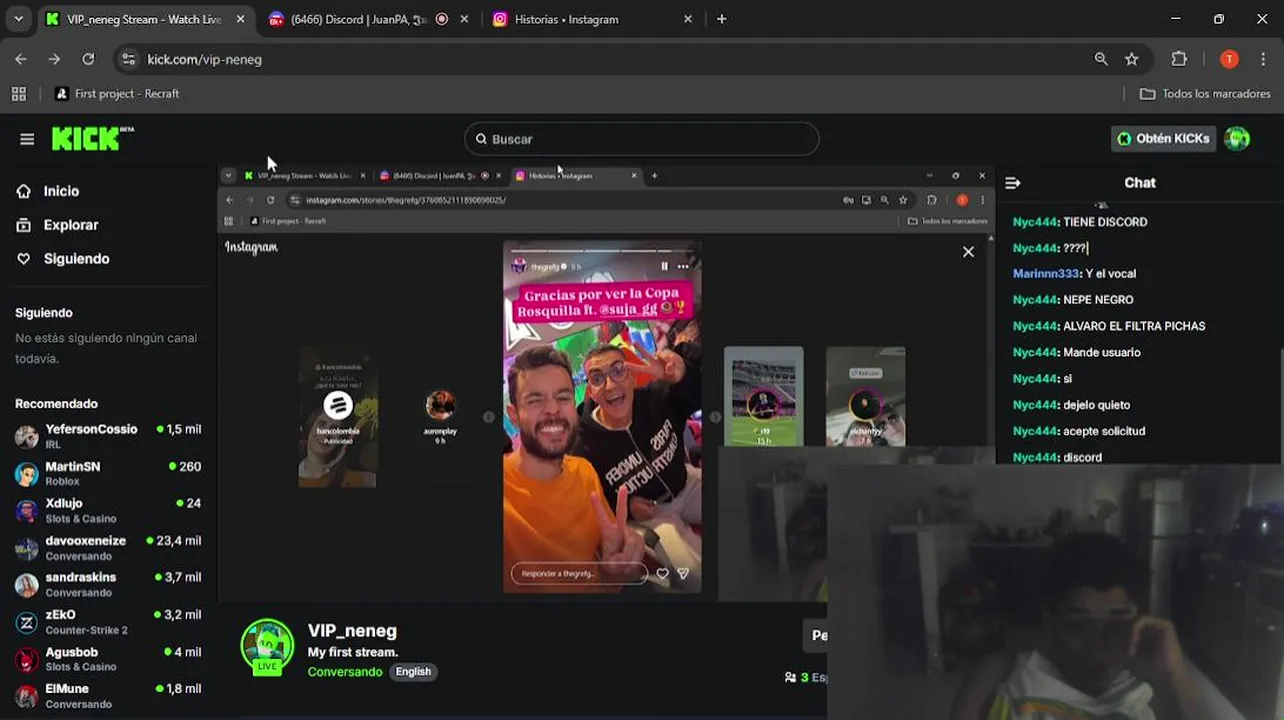Select the VIP_neneg Stream tab

click(x=146, y=19)
